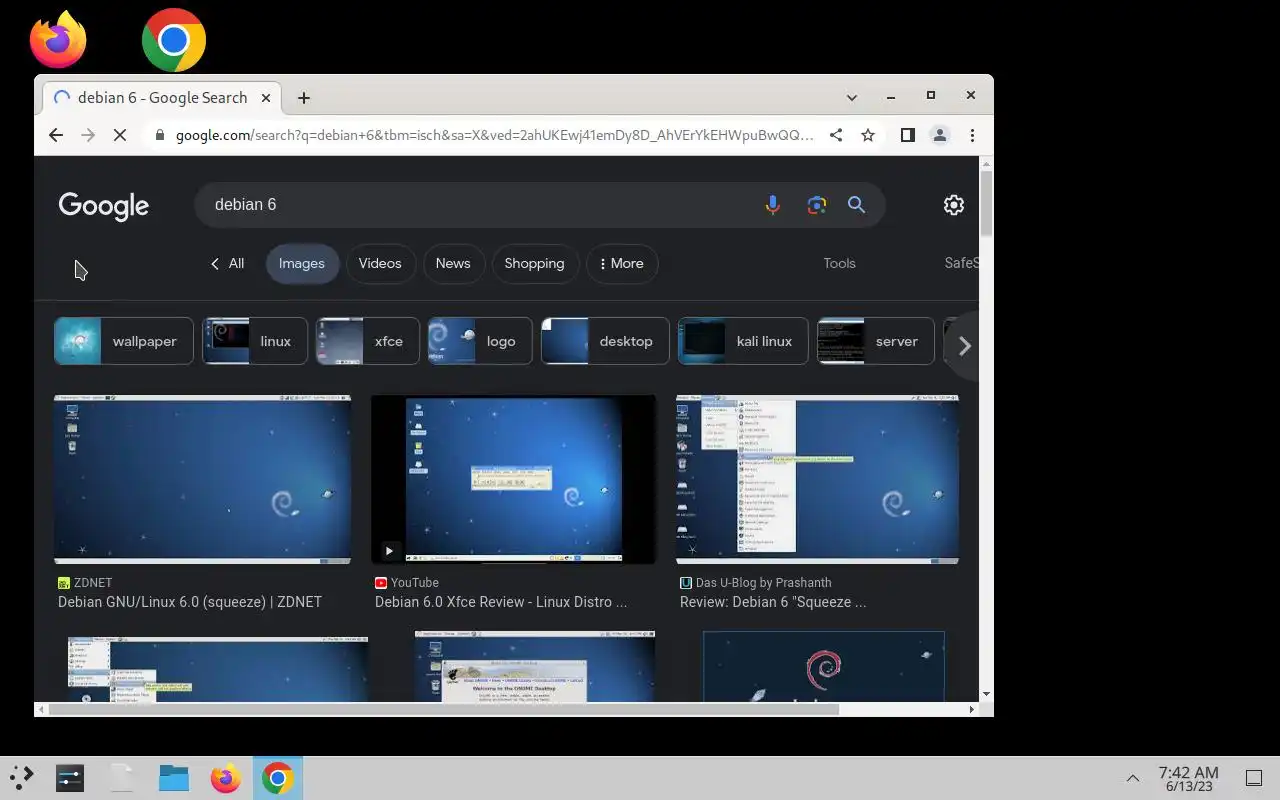Click the horizontal scrollbar thumb
Viewport: 1280px width, 800px height.
pyautogui.click(x=444, y=709)
